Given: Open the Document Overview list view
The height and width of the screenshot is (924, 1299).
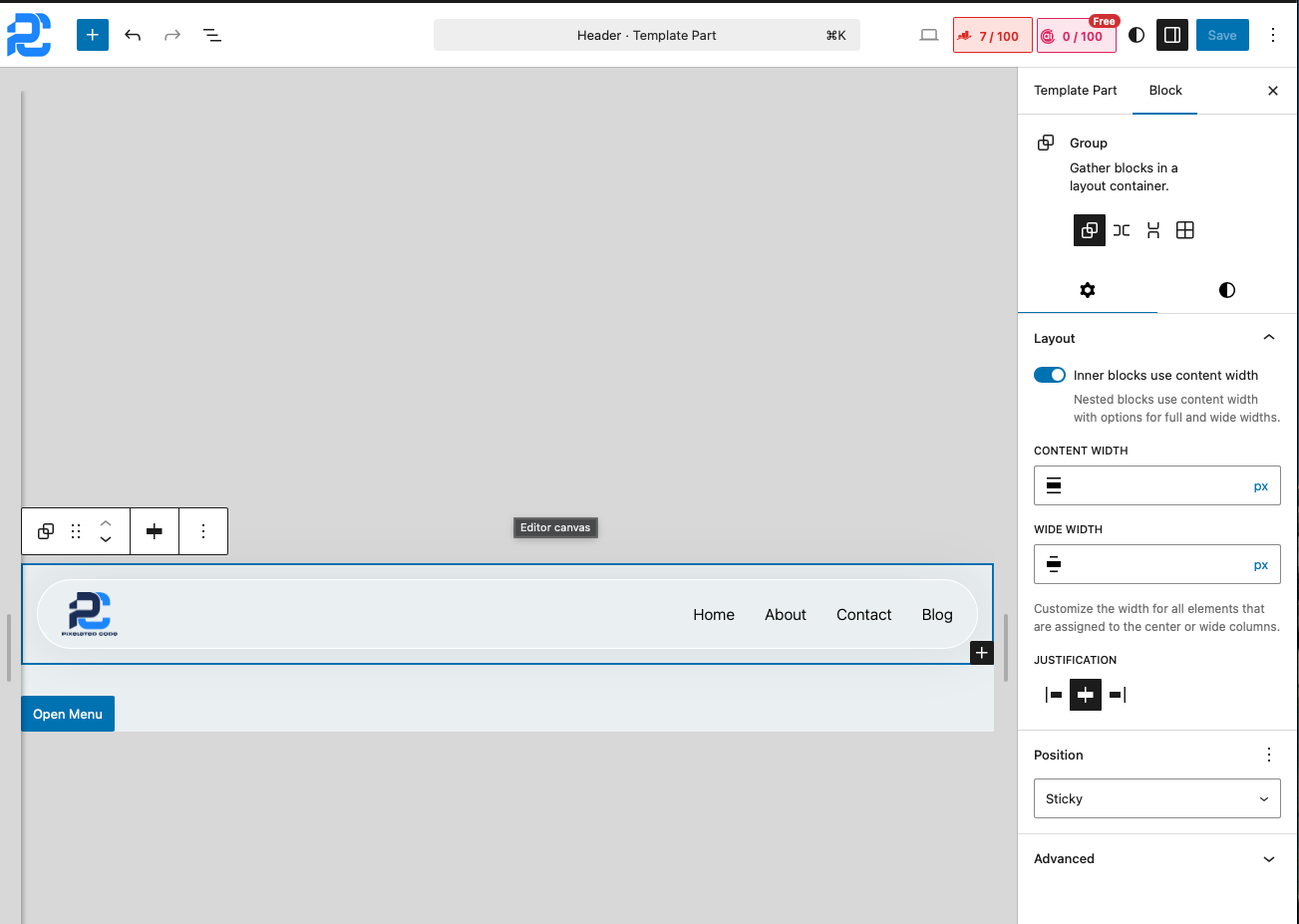Looking at the screenshot, I should [212, 35].
